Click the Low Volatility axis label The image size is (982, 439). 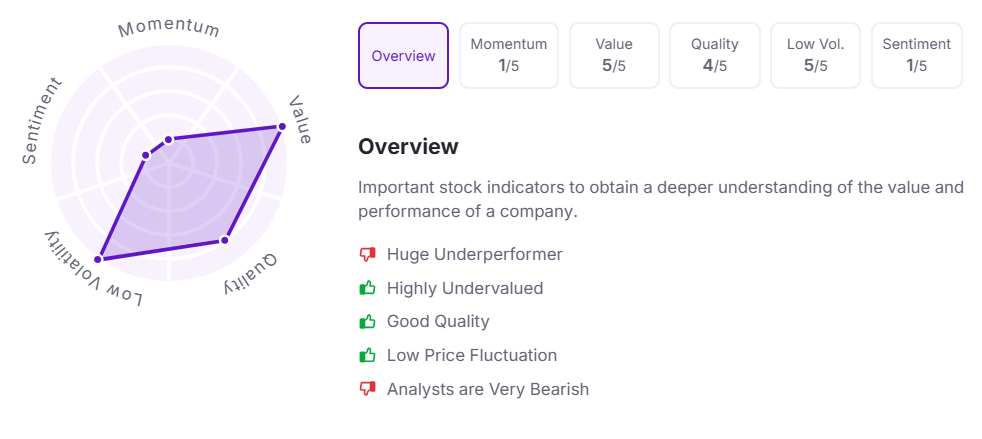pos(93,272)
